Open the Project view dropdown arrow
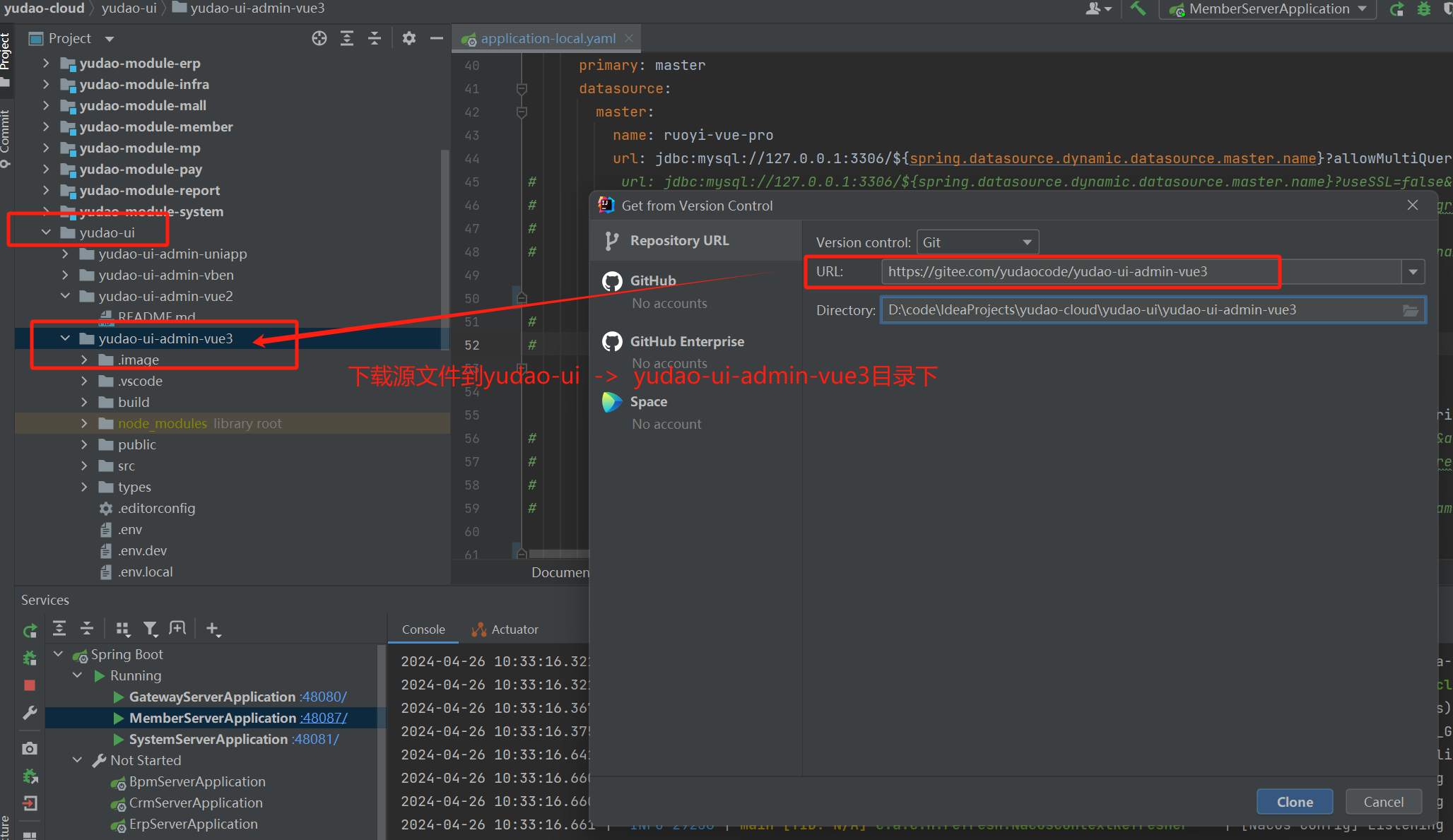This screenshot has height=840, width=1453. click(x=109, y=39)
